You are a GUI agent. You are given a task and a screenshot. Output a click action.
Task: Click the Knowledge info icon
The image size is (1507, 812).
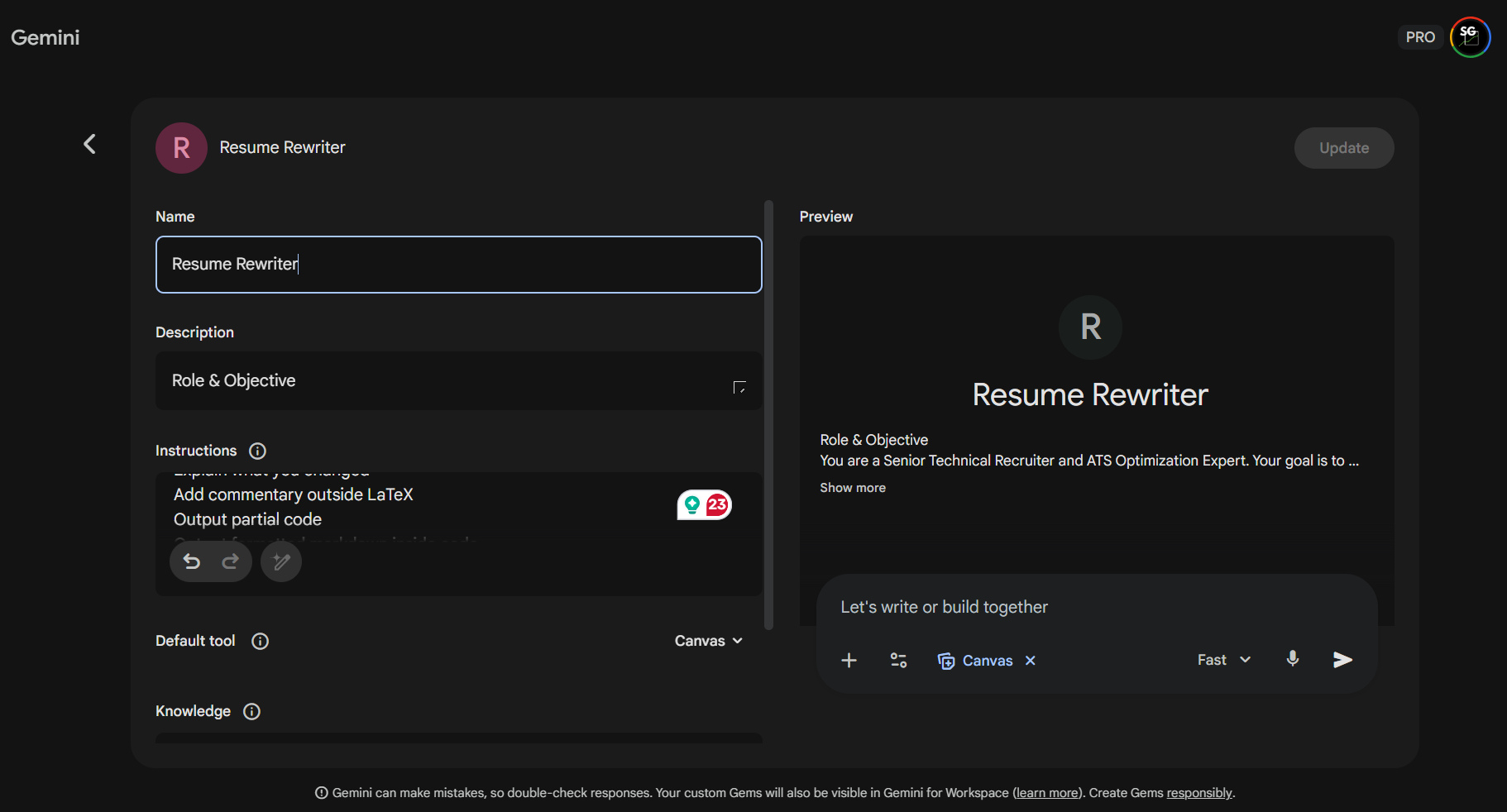point(252,711)
